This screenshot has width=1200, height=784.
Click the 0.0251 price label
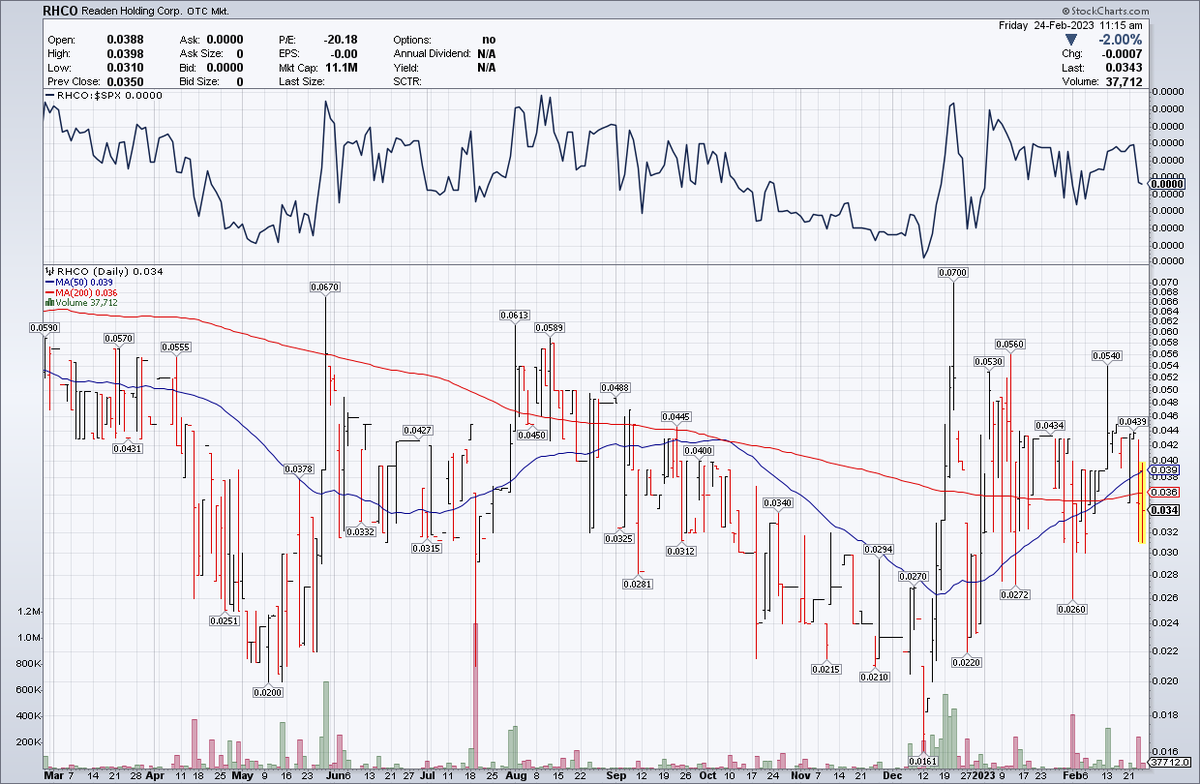click(x=224, y=621)
